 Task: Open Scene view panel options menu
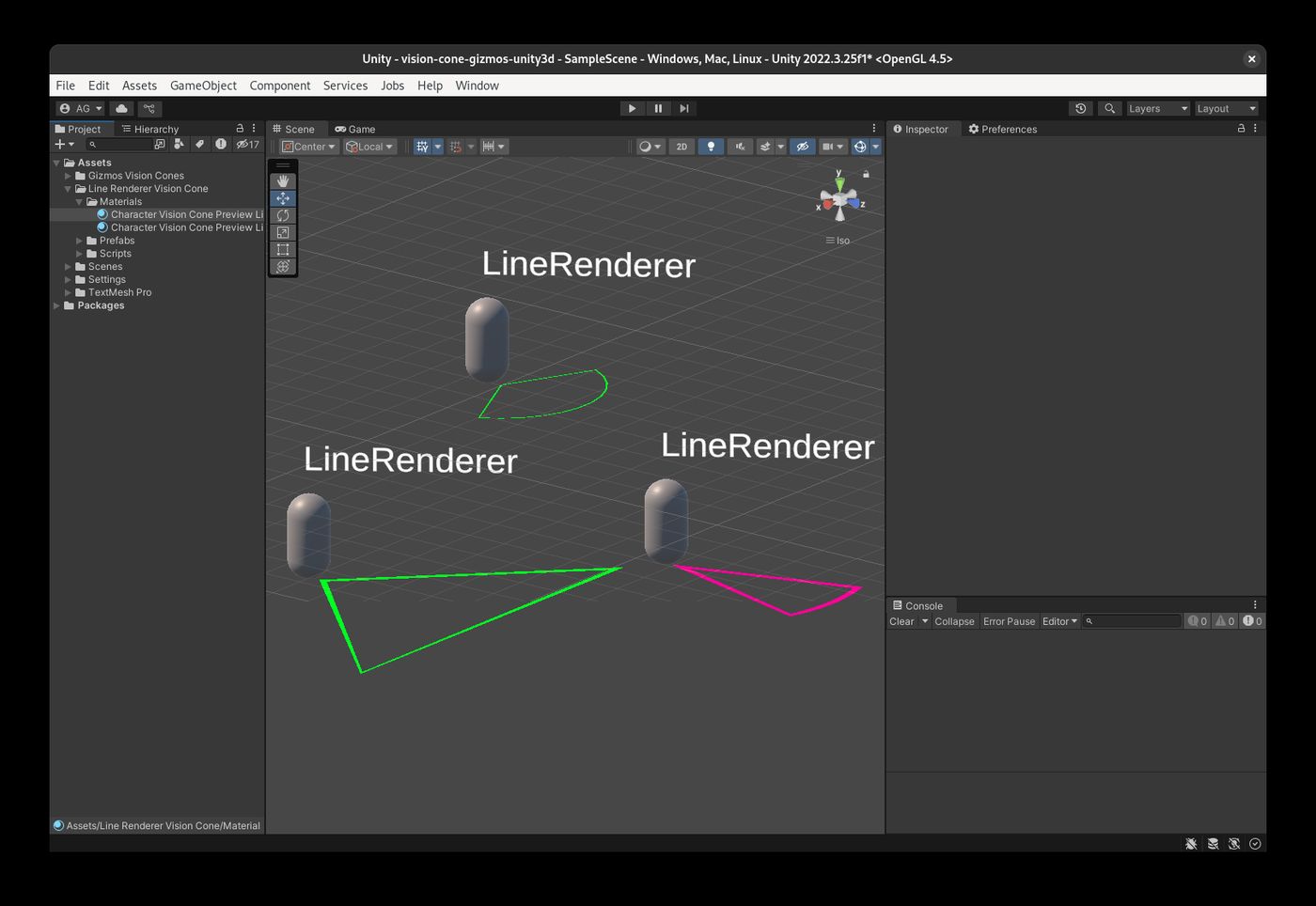point(874,129)
